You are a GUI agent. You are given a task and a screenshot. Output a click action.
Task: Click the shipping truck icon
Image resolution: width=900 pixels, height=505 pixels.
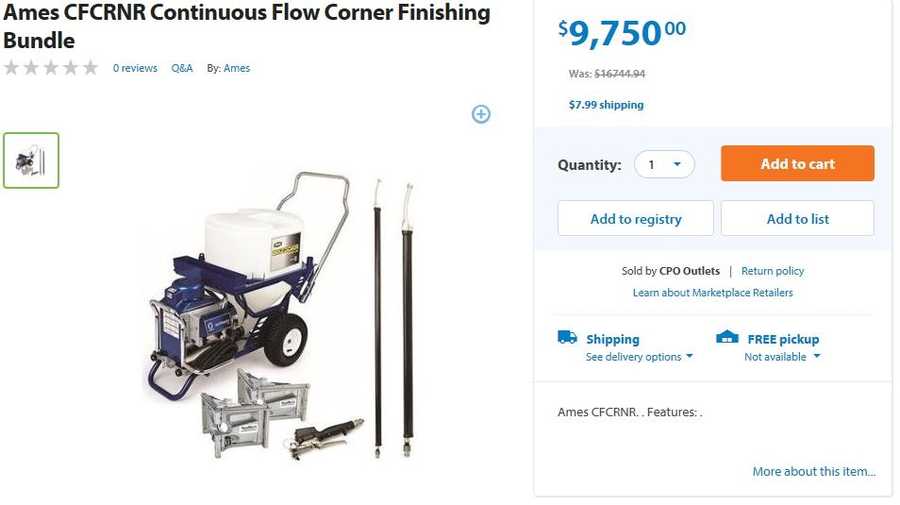[567, 338]
